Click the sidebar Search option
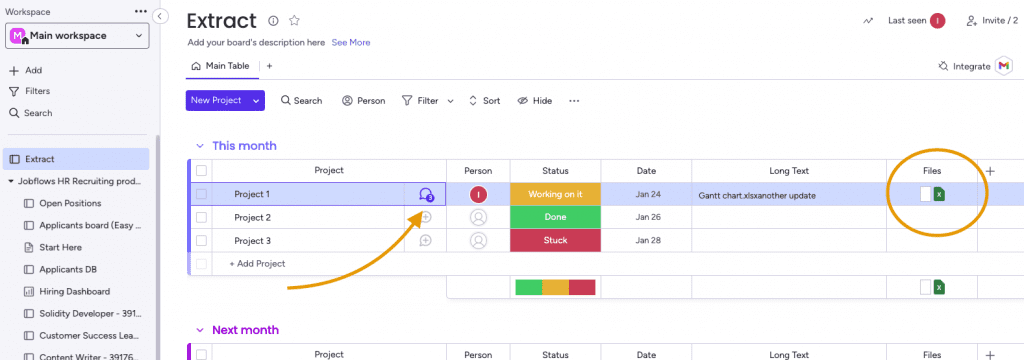1024x360 pixels. pos(31,113)
